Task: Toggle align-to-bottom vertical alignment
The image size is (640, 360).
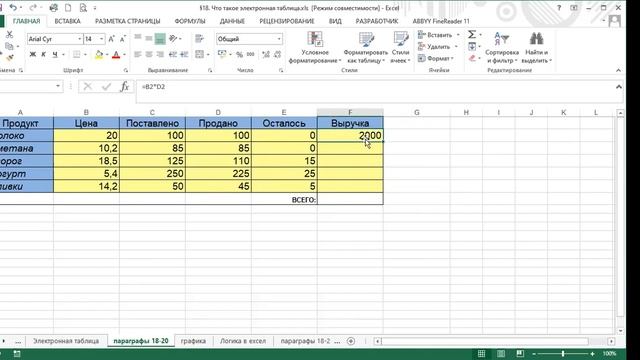Action: (x=160, y=39)
